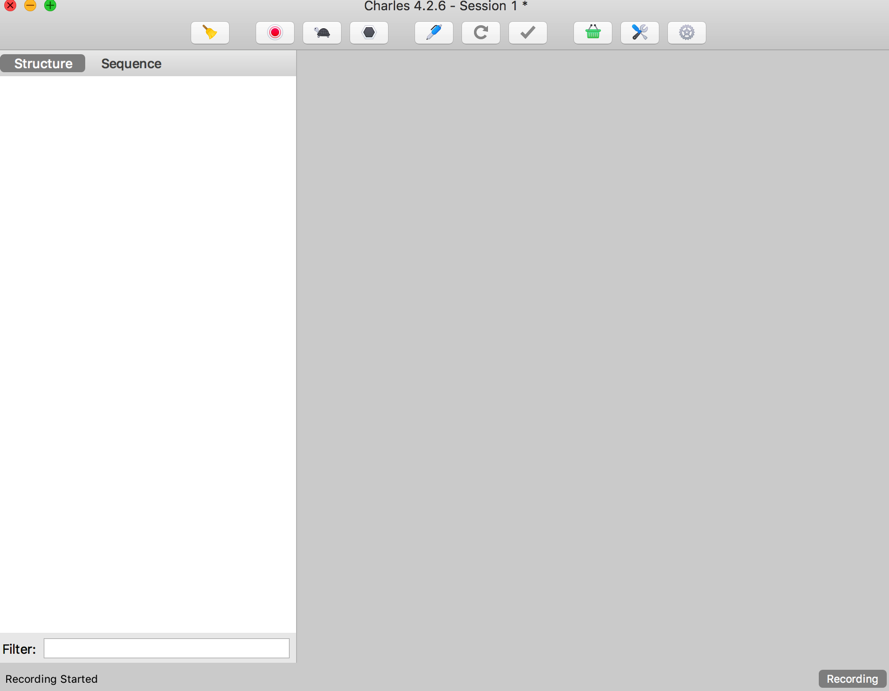Close the Charles window with the red button
The height and width of the screenshot is (691, 889).
(10, 5)
